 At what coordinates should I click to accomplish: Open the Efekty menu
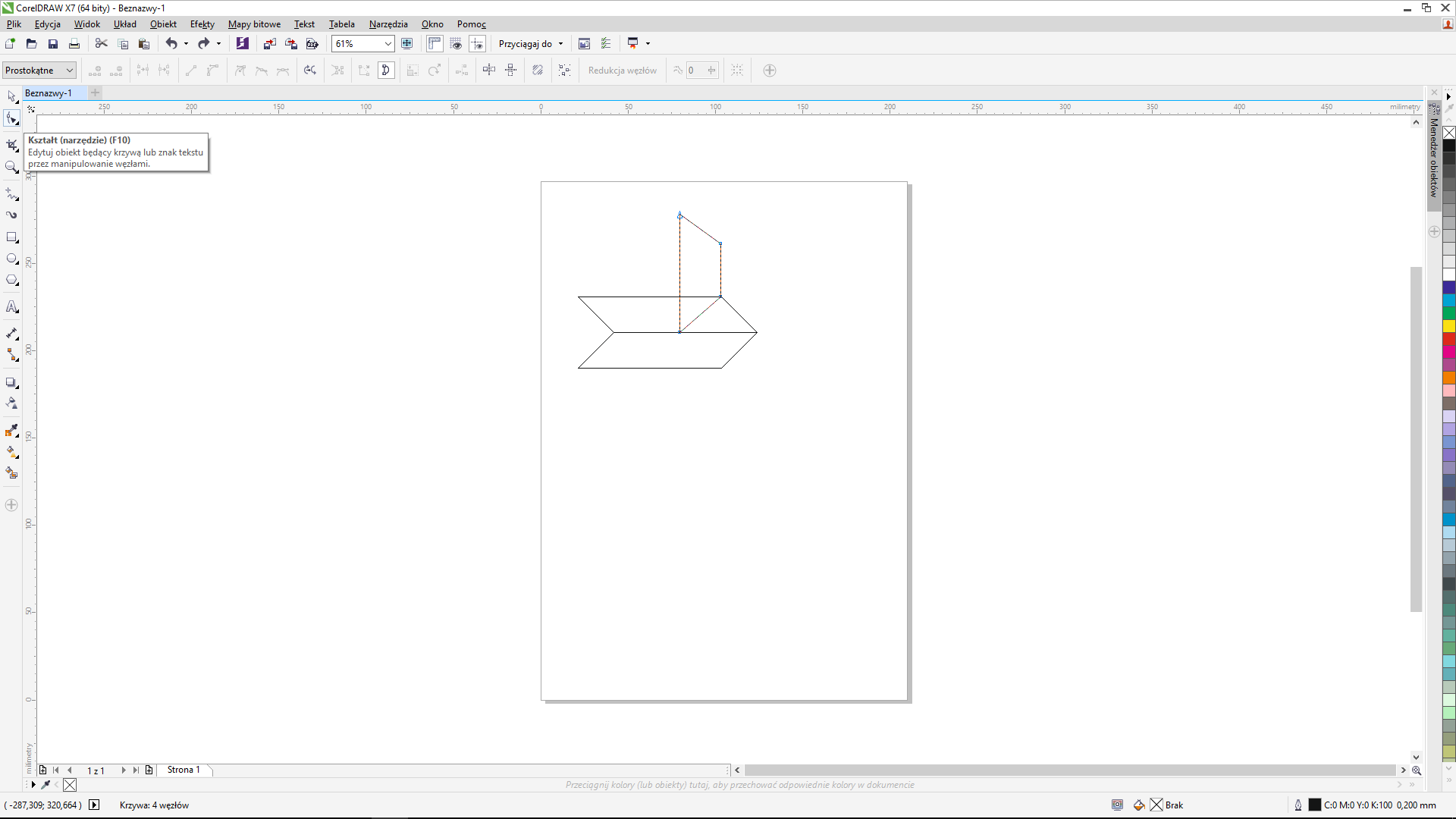click(202, 24)
